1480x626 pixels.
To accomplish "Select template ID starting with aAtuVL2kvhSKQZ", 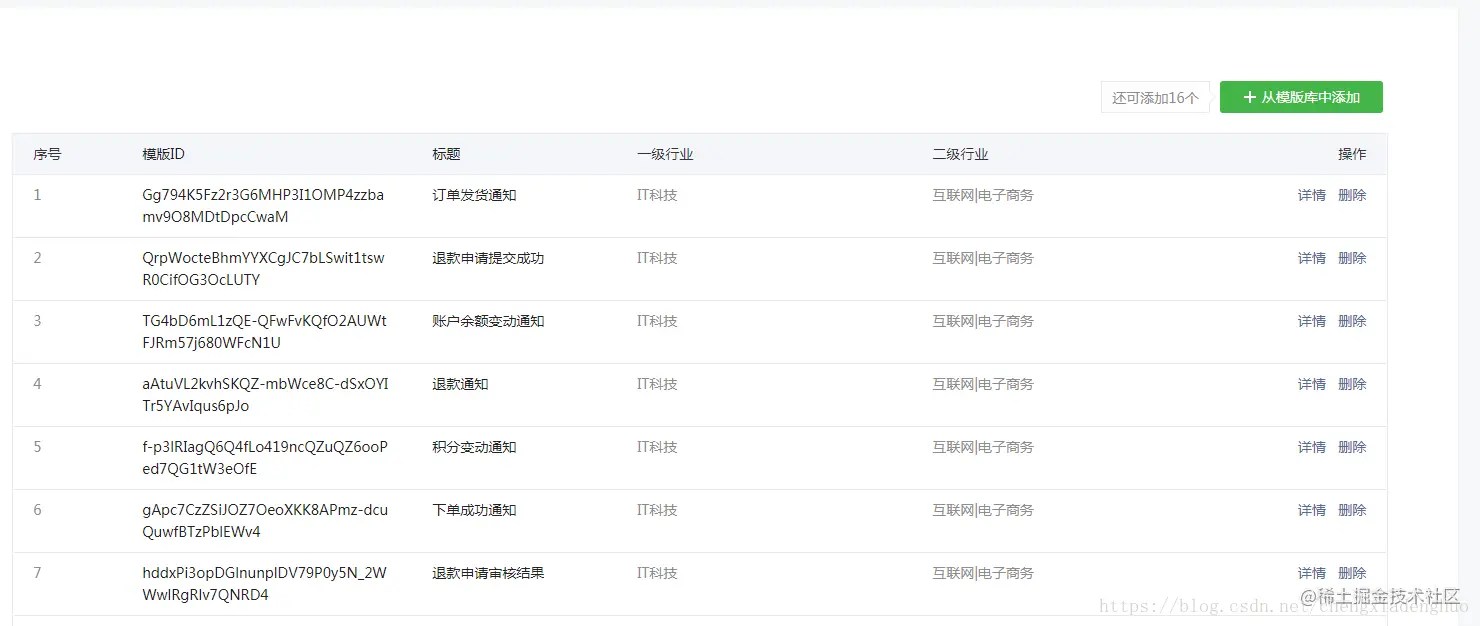I will tap(265, 395).
